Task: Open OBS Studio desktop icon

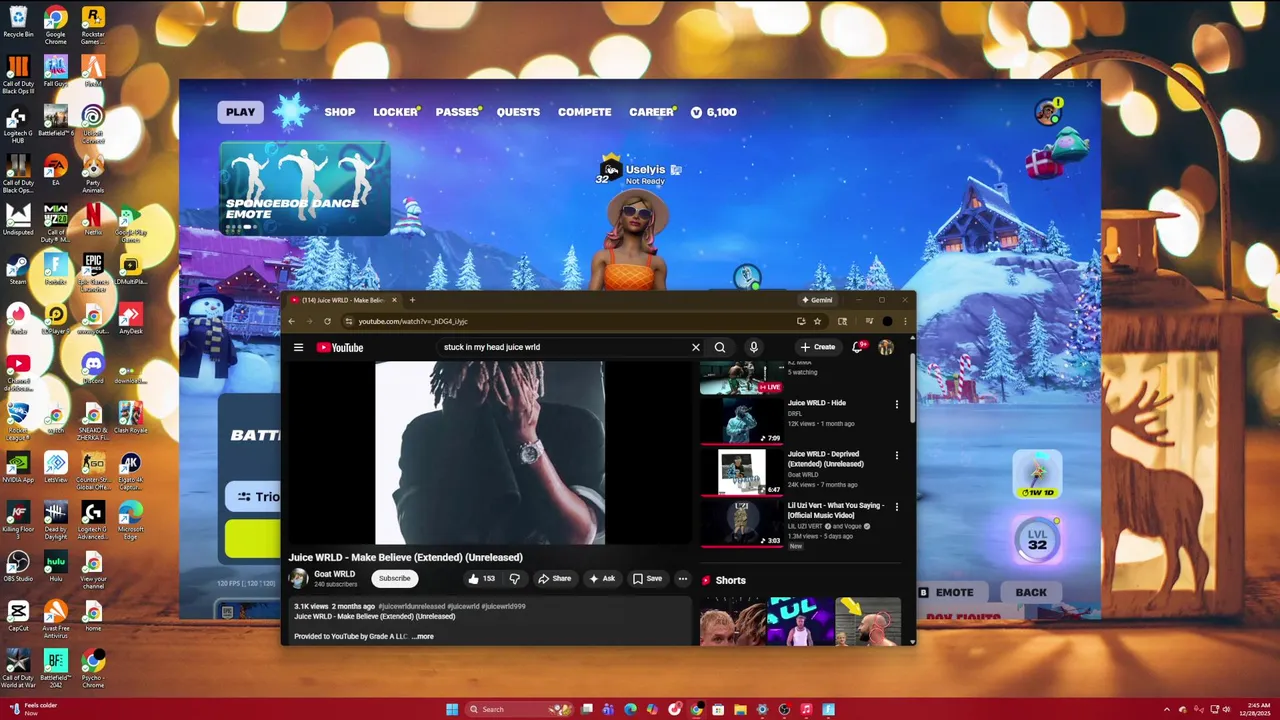Action: [18, 566]
